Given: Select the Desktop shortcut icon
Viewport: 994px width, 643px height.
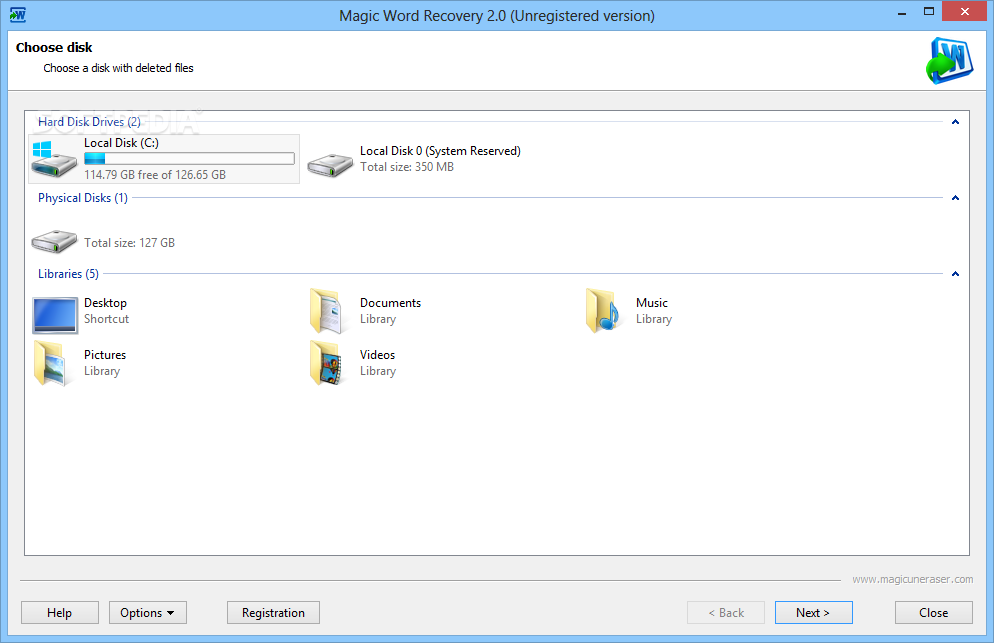Looking at the screenshot, I should [55, 315].
